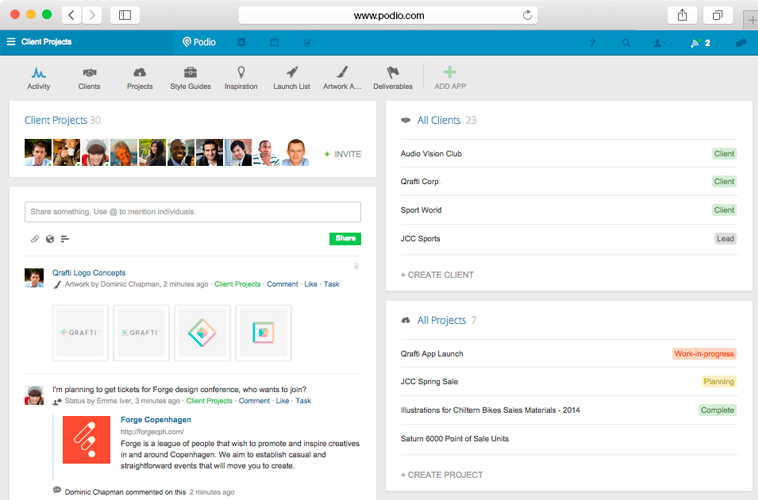
Task: Open the Client Projects workspace menu
Action: click(x=40, y=42)
